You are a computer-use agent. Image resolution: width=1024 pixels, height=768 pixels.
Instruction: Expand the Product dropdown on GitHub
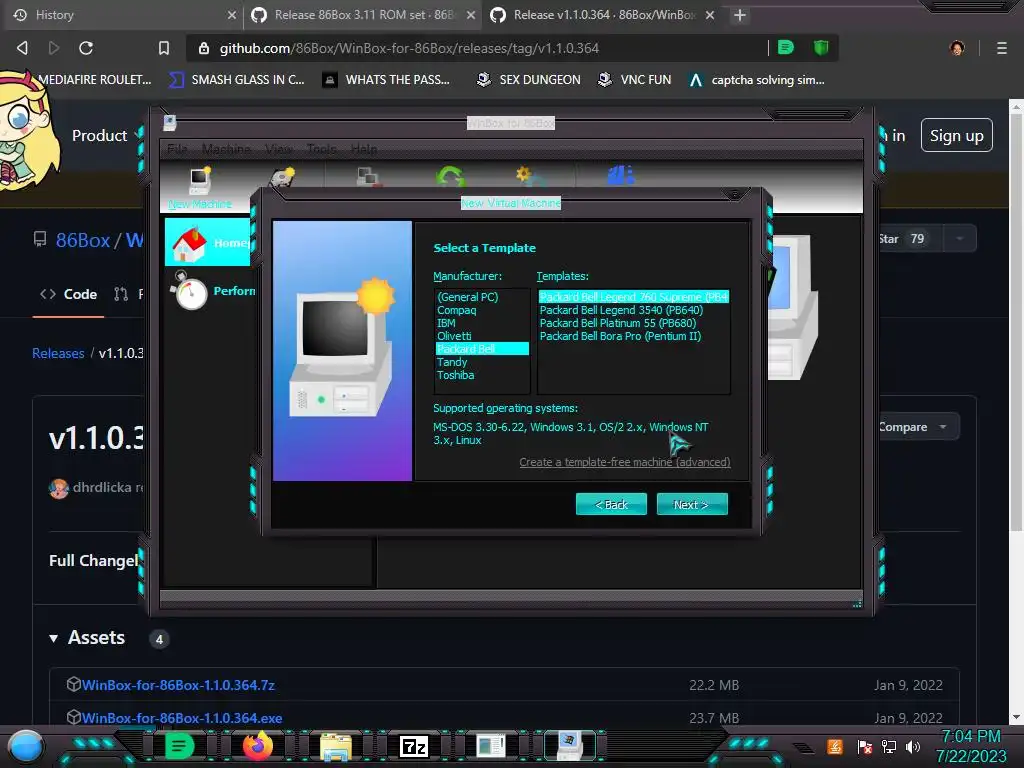click(107, 135)
